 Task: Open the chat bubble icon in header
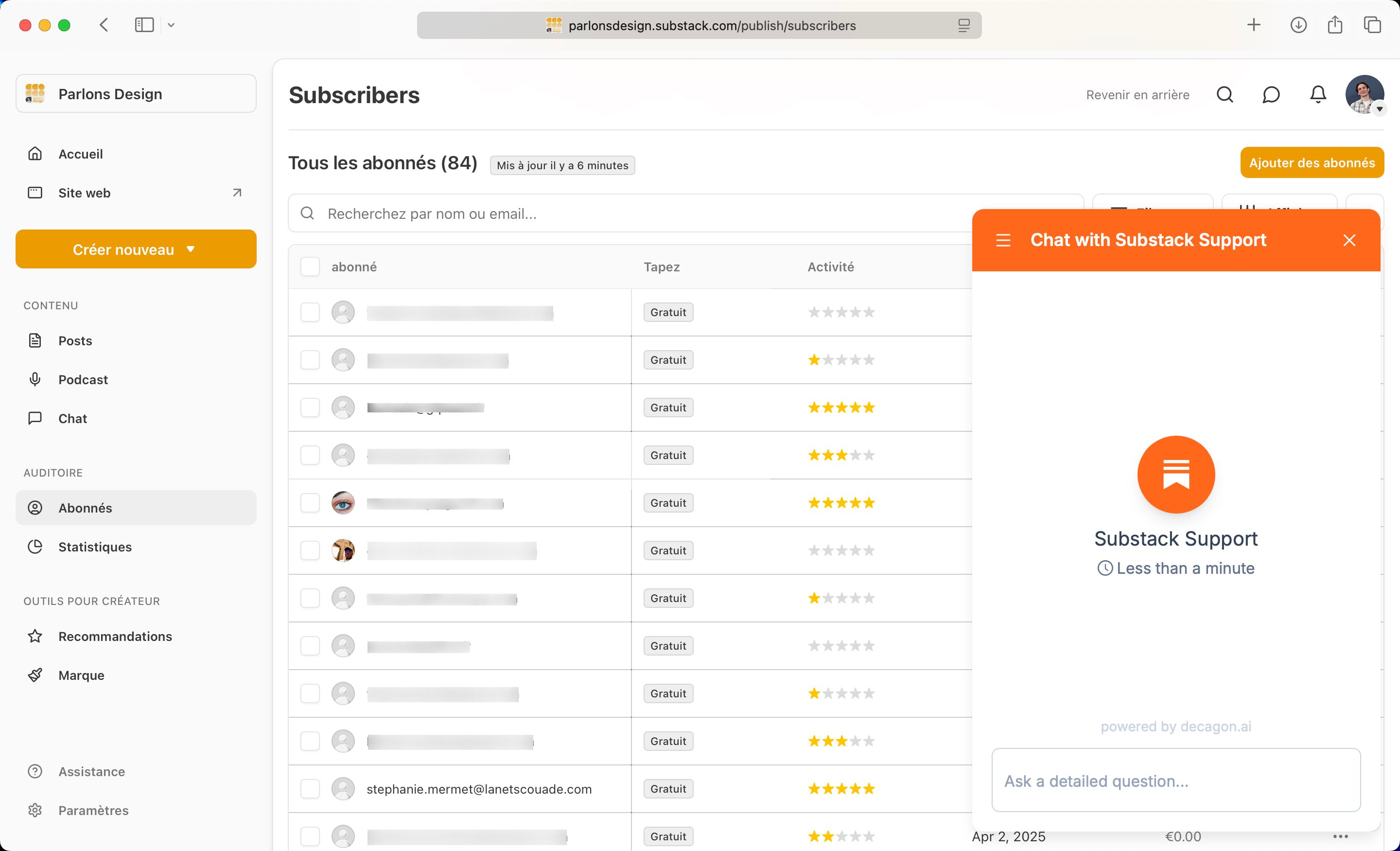1271,94
